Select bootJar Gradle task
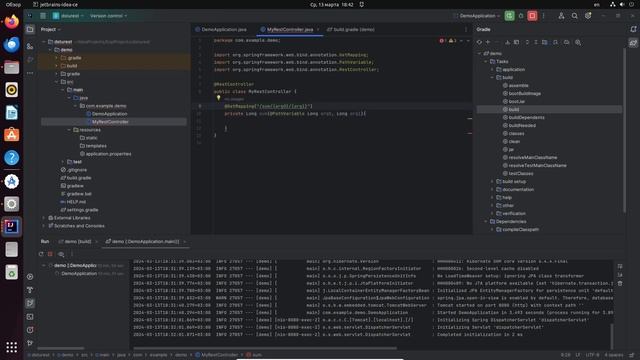640x360 pixels. (517, 101)
